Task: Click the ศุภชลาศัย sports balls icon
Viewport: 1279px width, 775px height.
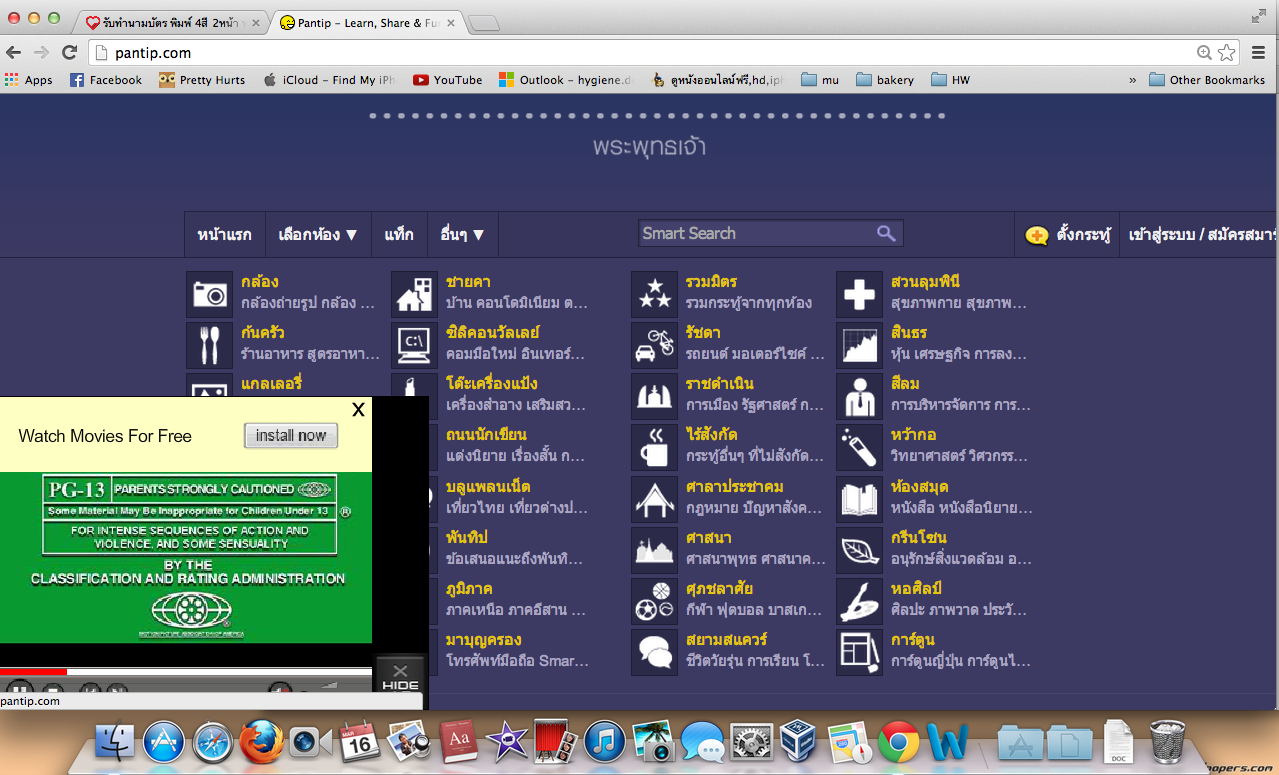Action: click(654, 601)
